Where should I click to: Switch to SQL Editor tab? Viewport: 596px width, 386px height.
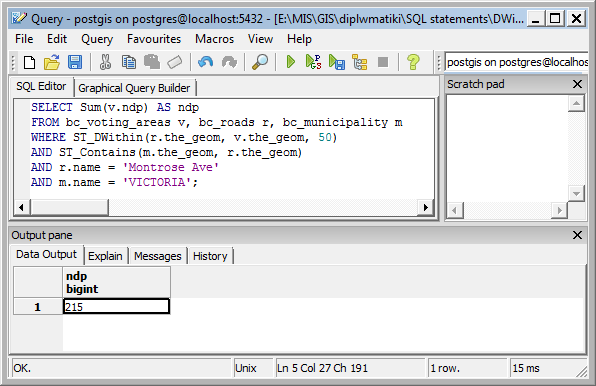41,86
